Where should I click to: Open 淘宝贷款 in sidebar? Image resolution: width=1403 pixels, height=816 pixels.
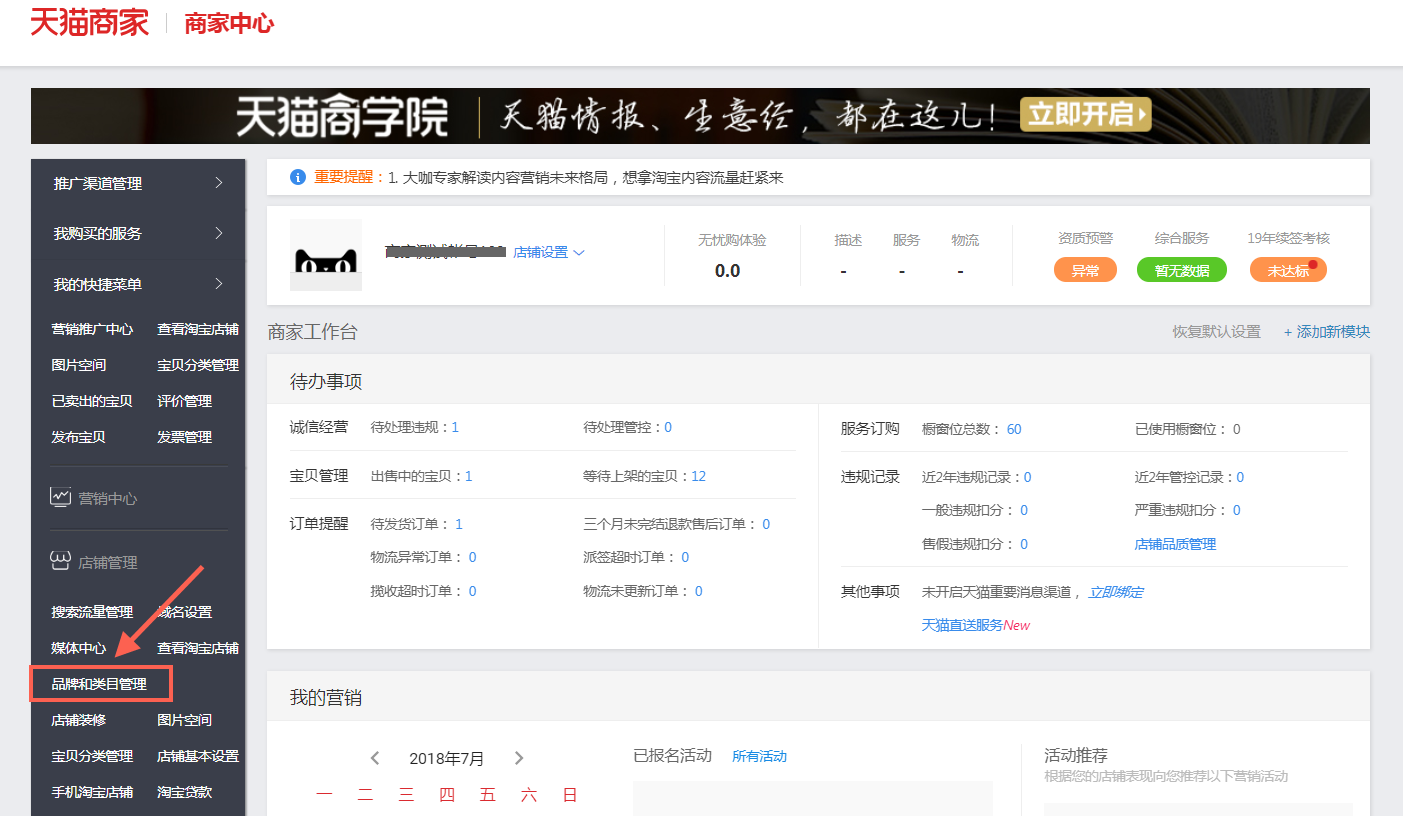tap(185, 792)
